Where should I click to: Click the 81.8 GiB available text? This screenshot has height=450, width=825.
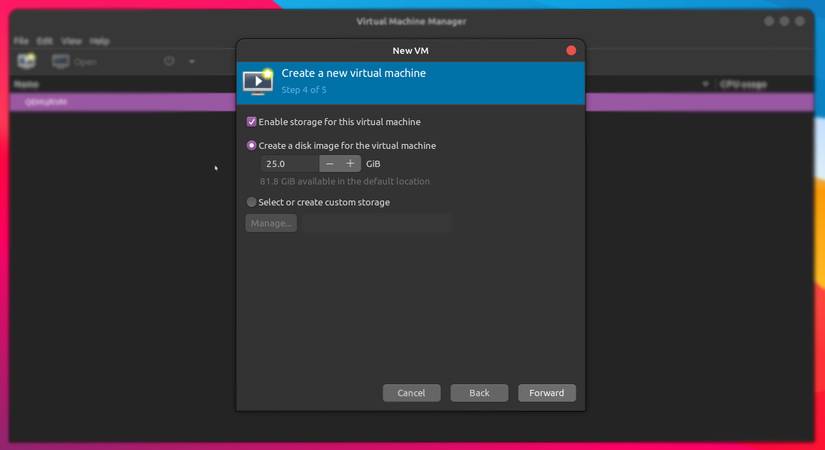tap(345, 181)
